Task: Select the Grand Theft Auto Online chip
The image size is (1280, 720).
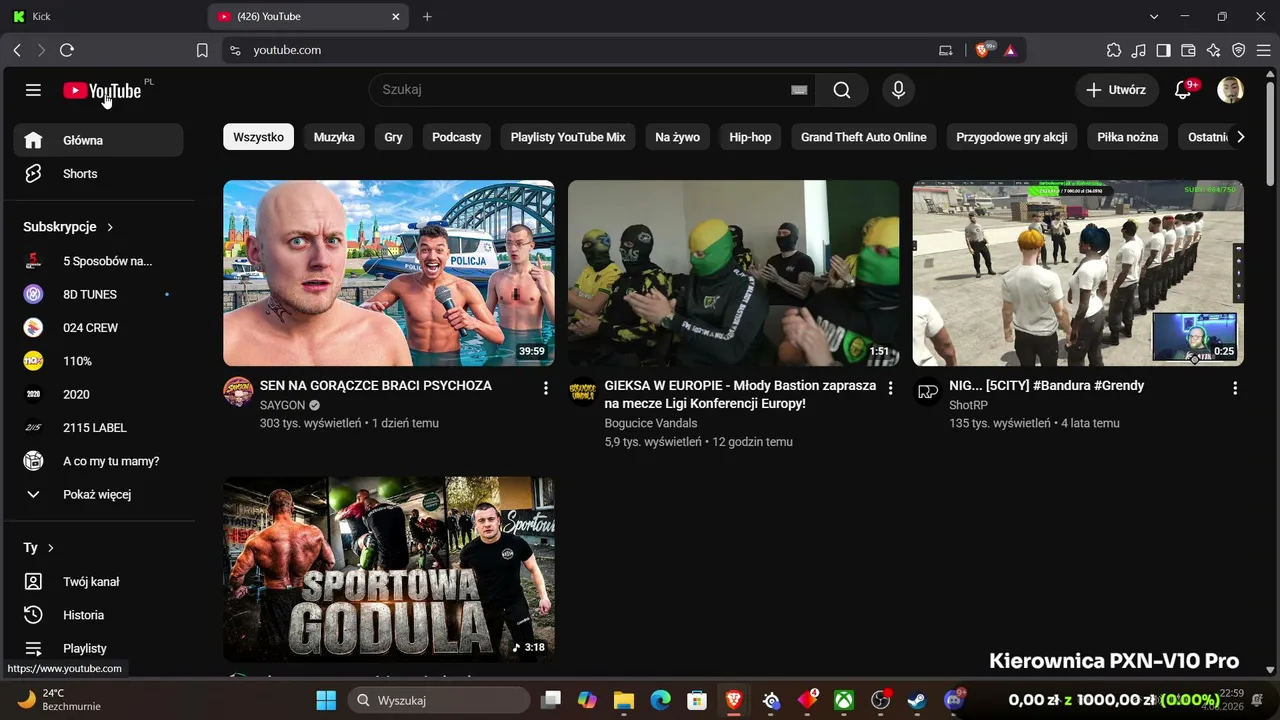Action: (864, 137)
